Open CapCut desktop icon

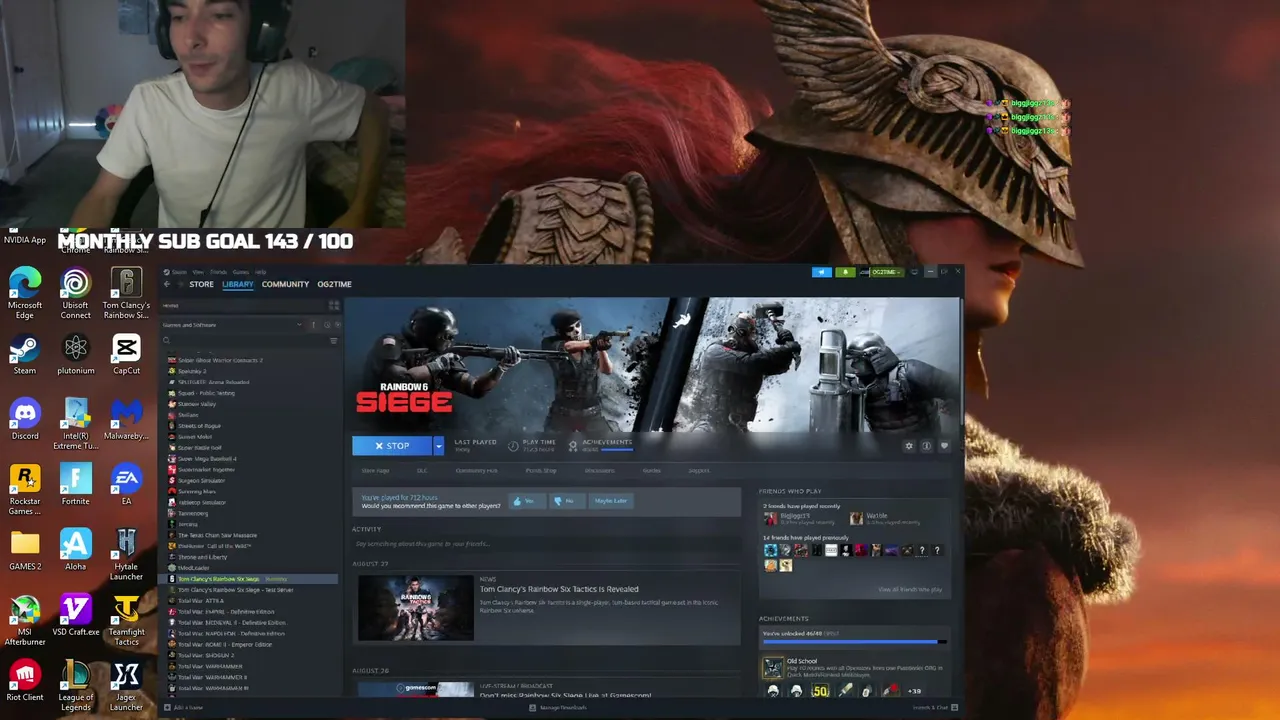pyautogui.click(x=126, y=355)
